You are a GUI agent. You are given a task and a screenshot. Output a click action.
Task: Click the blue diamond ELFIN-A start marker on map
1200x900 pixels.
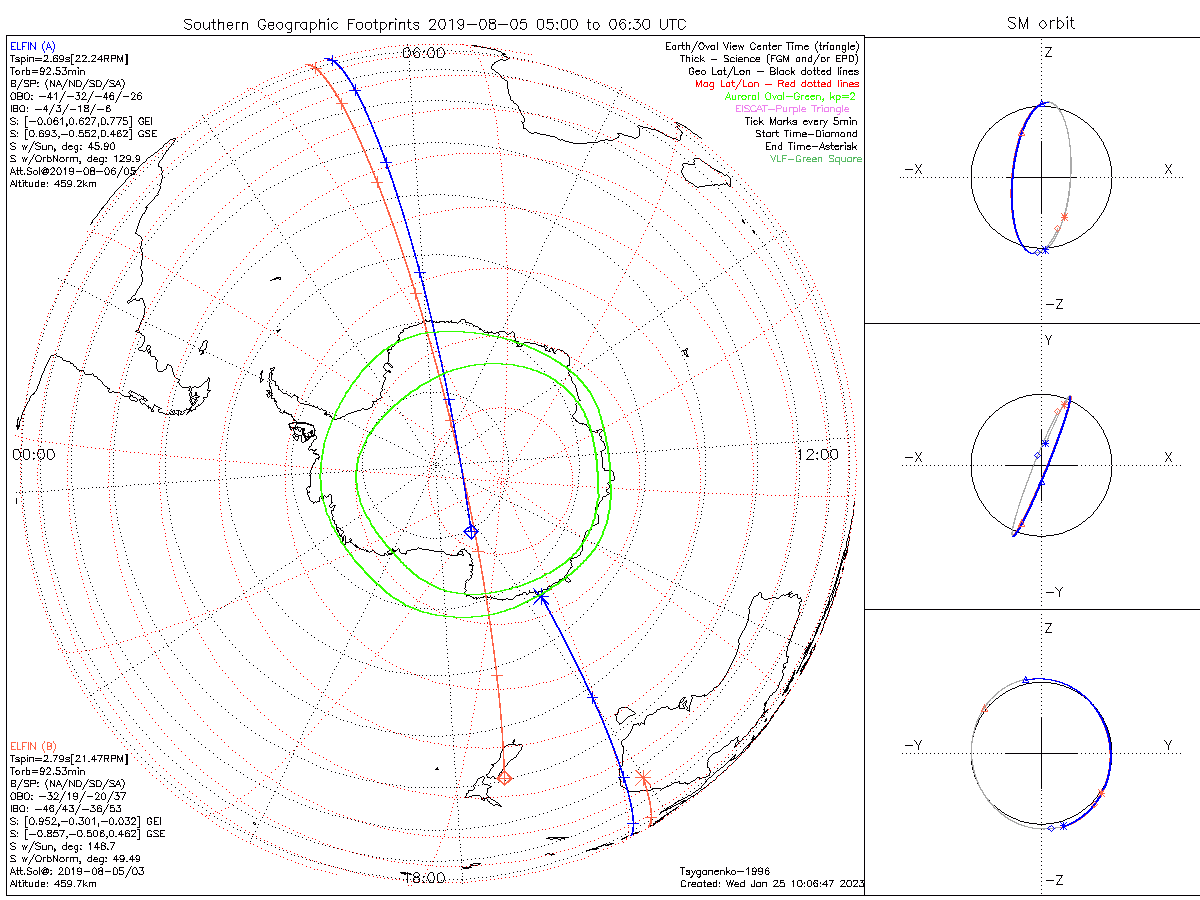[470, 531]
